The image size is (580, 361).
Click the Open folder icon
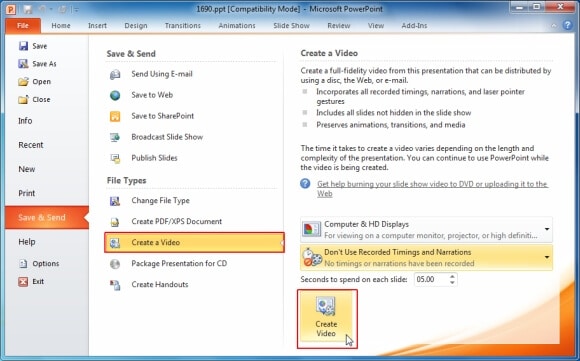click(x=23, y=81)
